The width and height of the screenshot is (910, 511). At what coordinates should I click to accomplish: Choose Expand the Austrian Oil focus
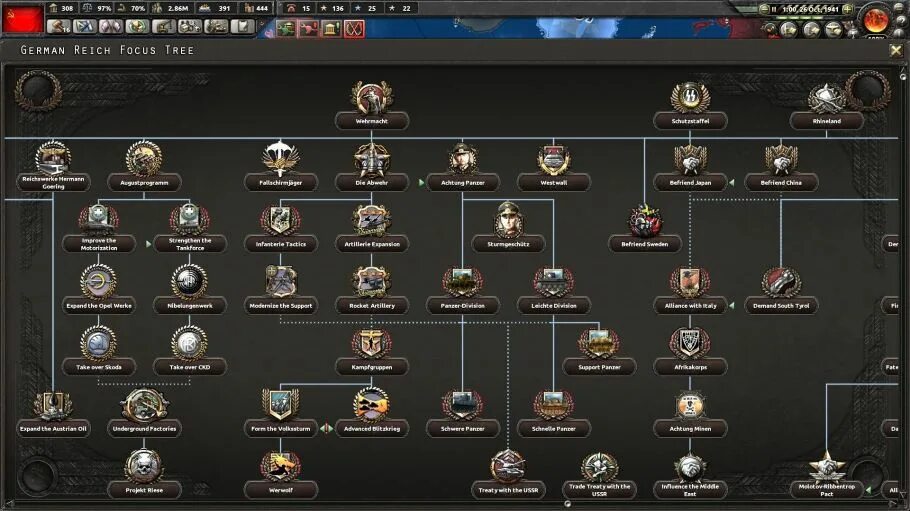(x=53, y=413)
